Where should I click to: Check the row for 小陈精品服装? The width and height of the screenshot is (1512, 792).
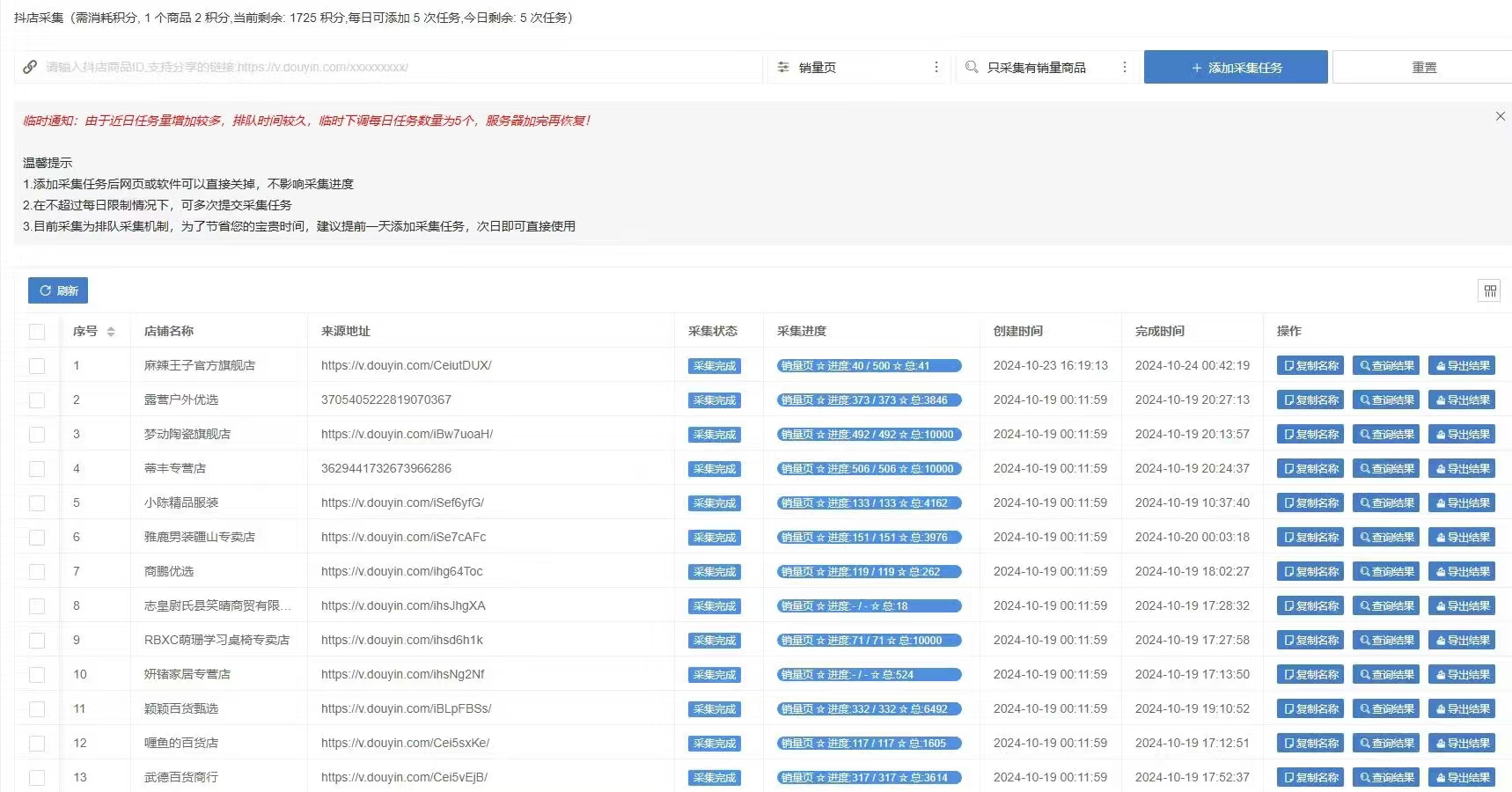37,503
